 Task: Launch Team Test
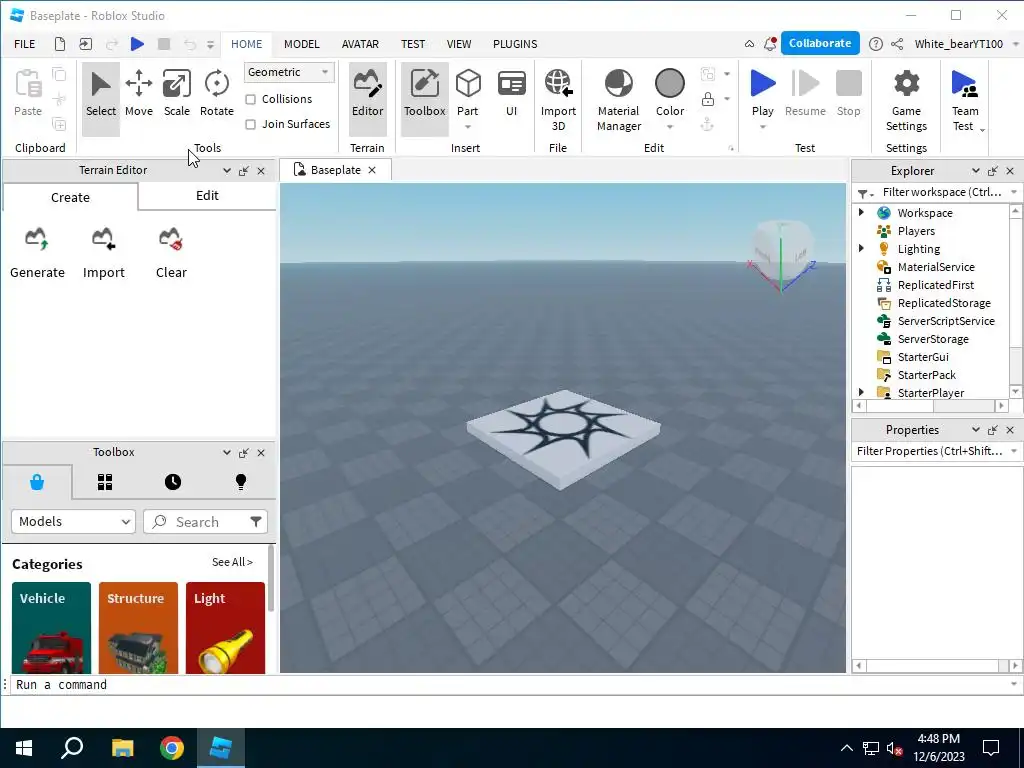(965, 101)
